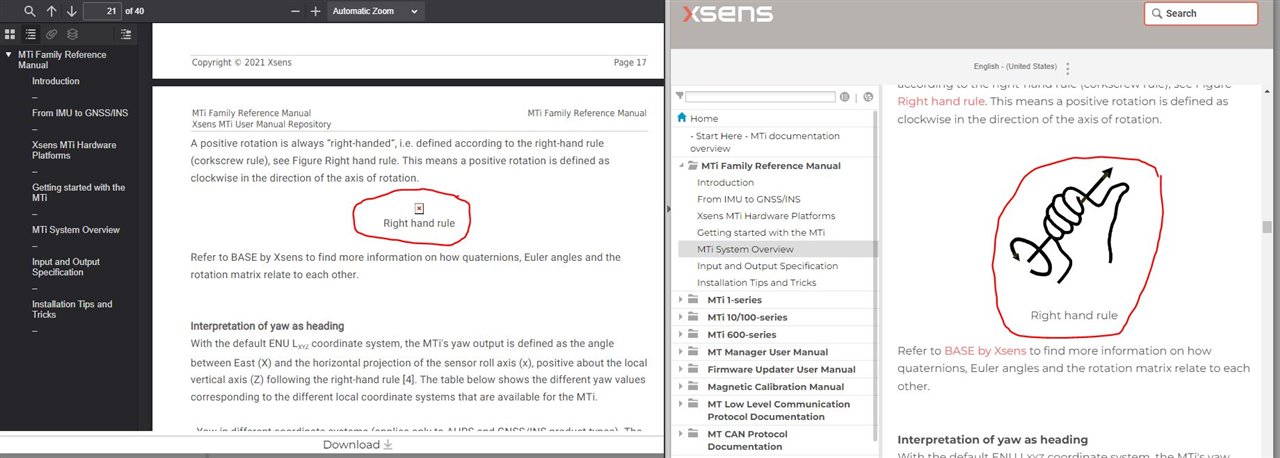Zoom out with the minus button
The image size is (1280, 458).
pyautogui.click(x=295, y=11)
